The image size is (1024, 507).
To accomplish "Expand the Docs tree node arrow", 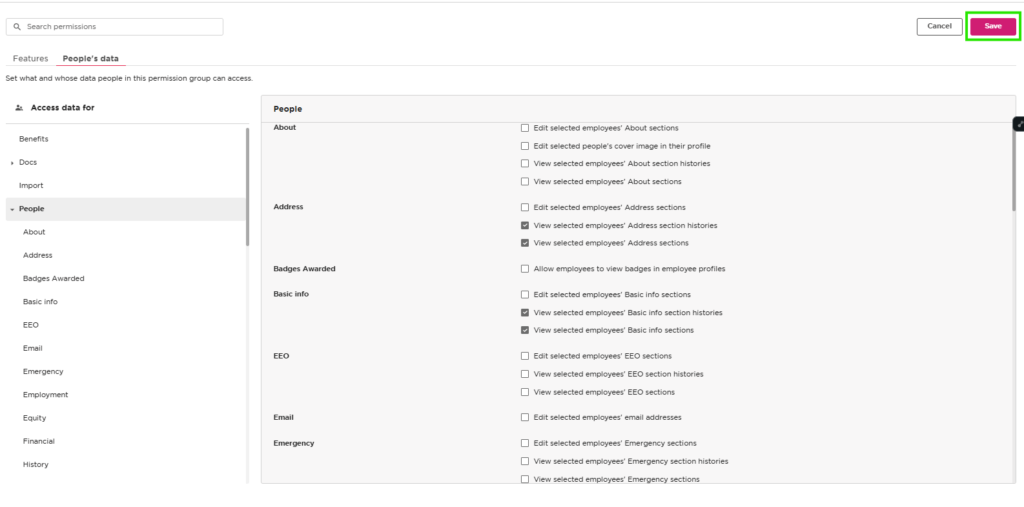I will point(12,163).
